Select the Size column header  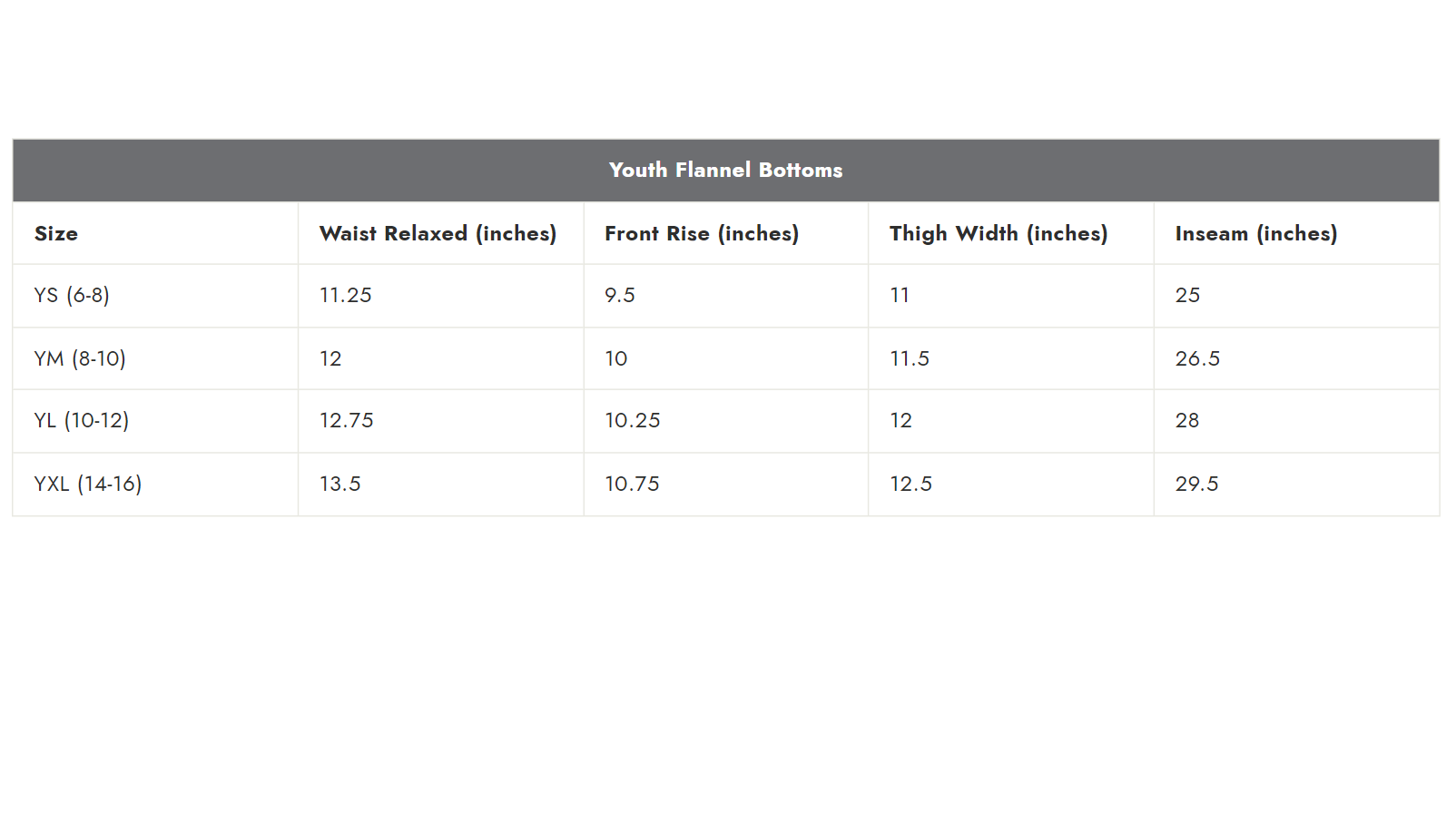click(56, 233)
